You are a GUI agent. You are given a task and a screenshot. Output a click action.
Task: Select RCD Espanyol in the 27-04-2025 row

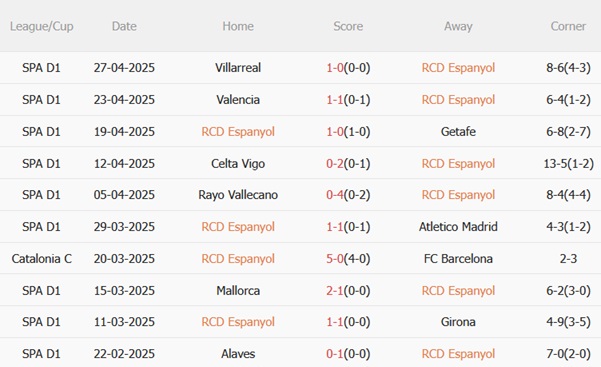[x=458, y=68]
